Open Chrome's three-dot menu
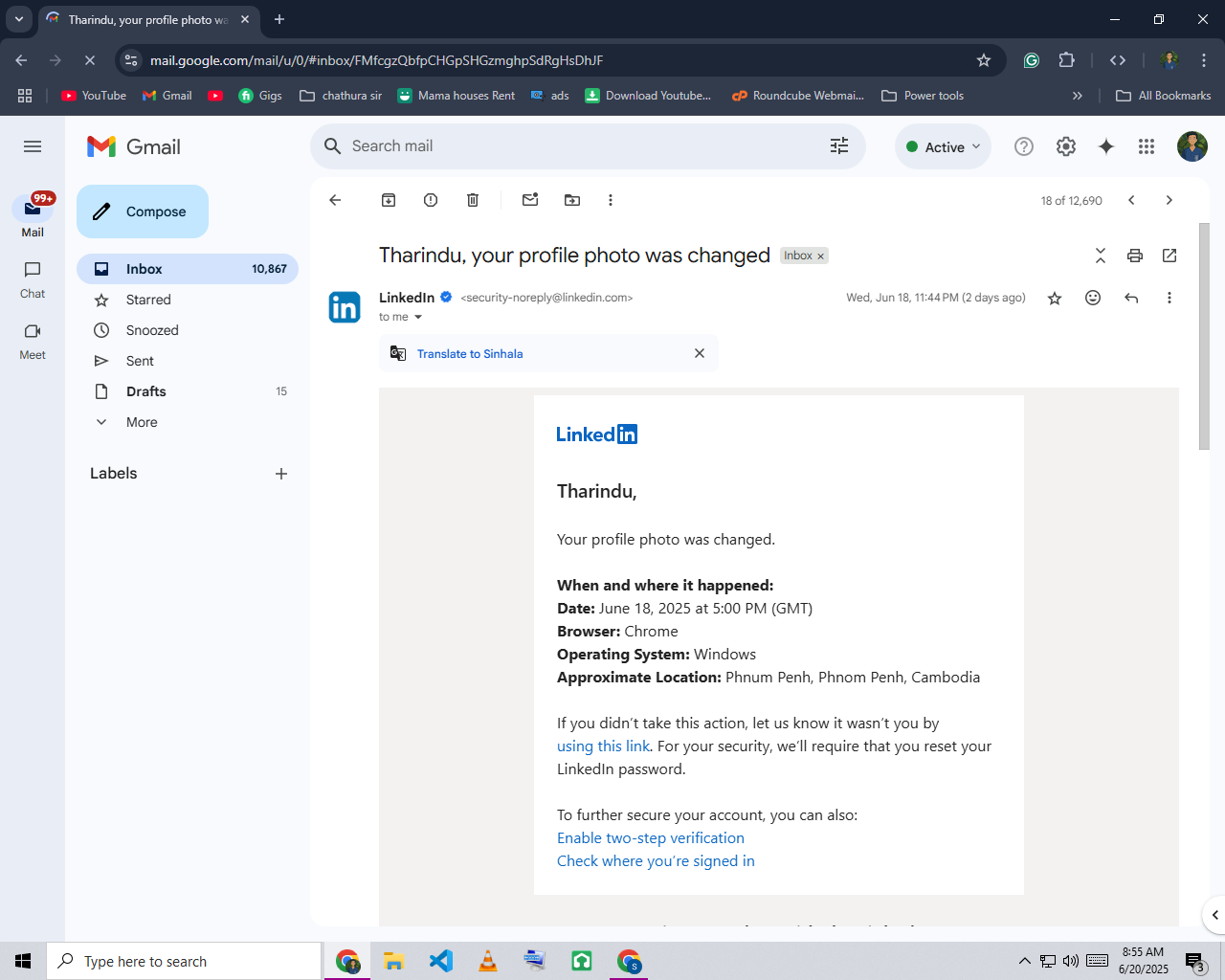 1204,60
